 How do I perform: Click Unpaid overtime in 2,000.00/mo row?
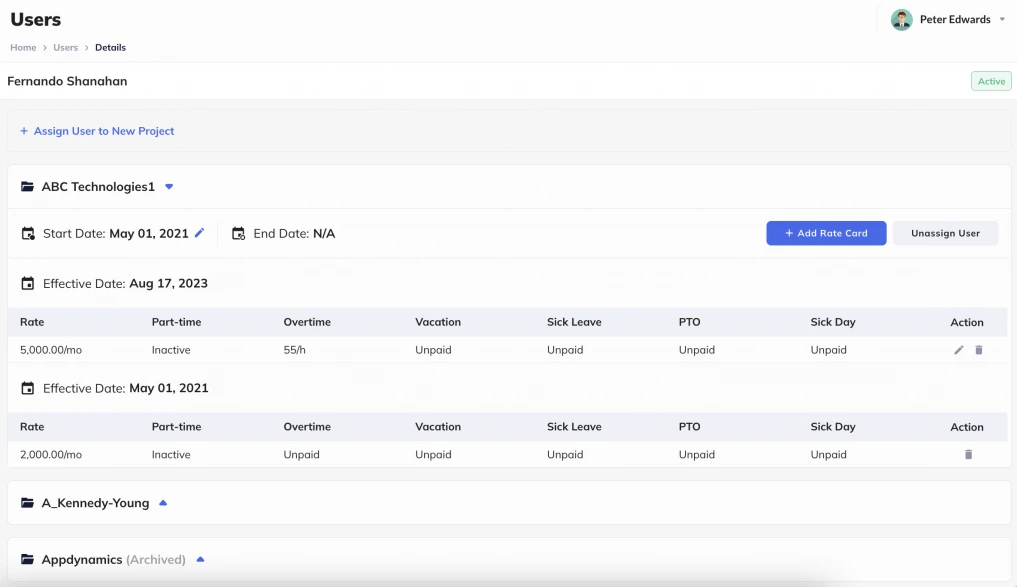[302, 455]
